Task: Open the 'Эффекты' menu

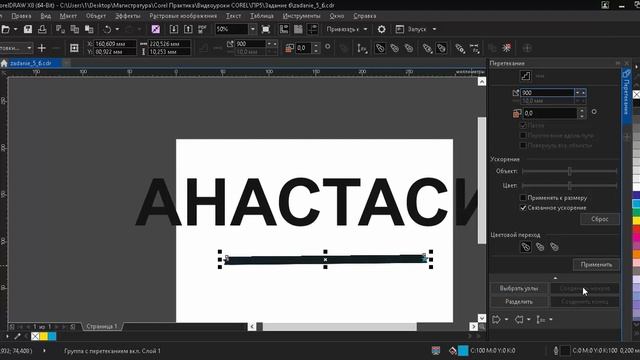Action: (128, 16)
